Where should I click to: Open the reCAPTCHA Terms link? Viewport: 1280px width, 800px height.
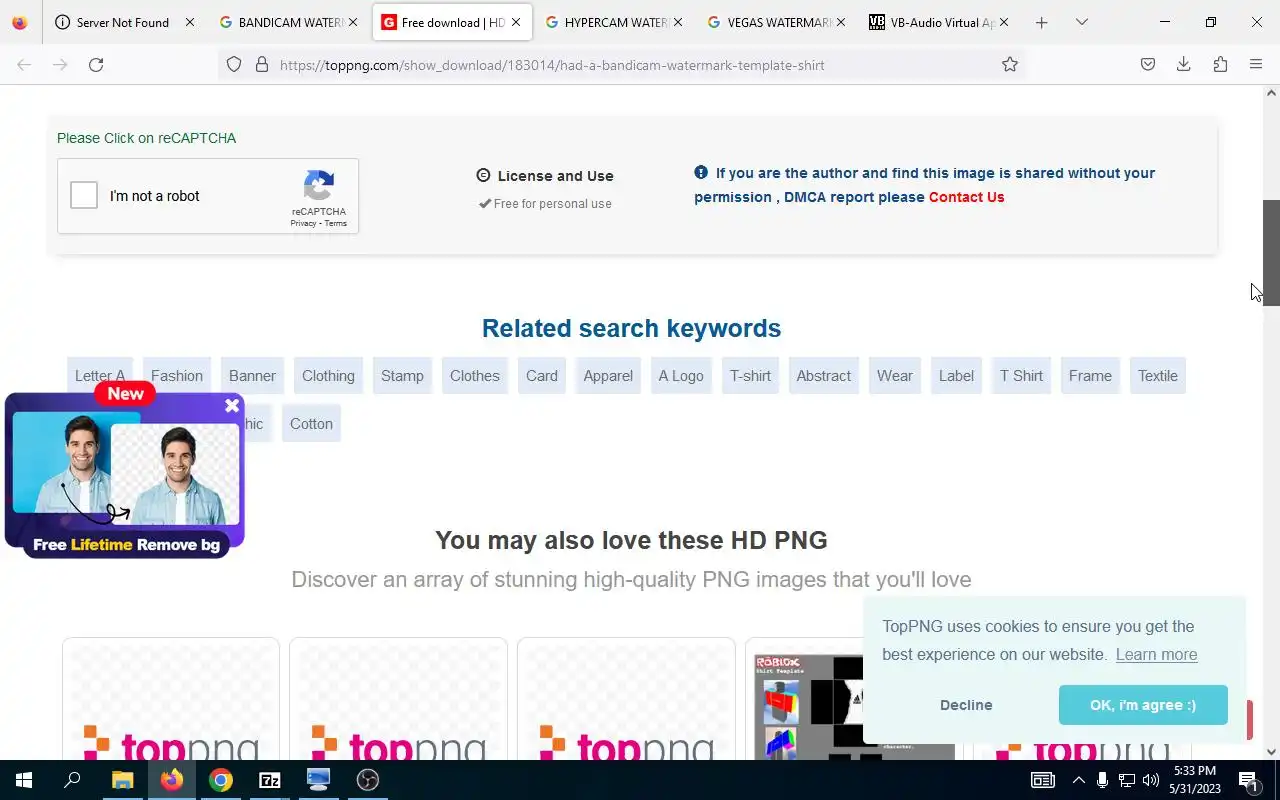click(x=336, y=223)
